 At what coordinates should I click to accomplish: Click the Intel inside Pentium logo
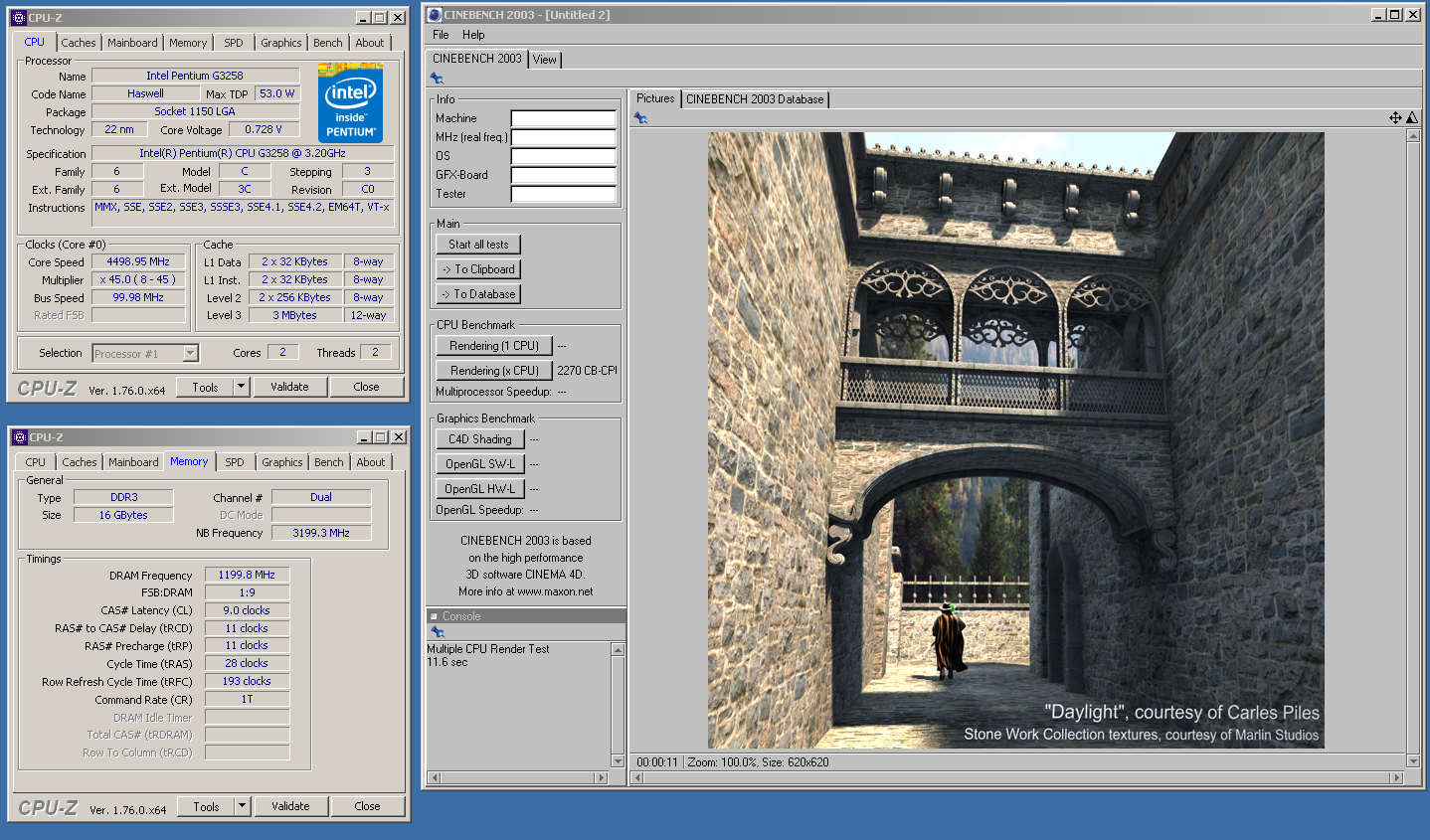350,102
